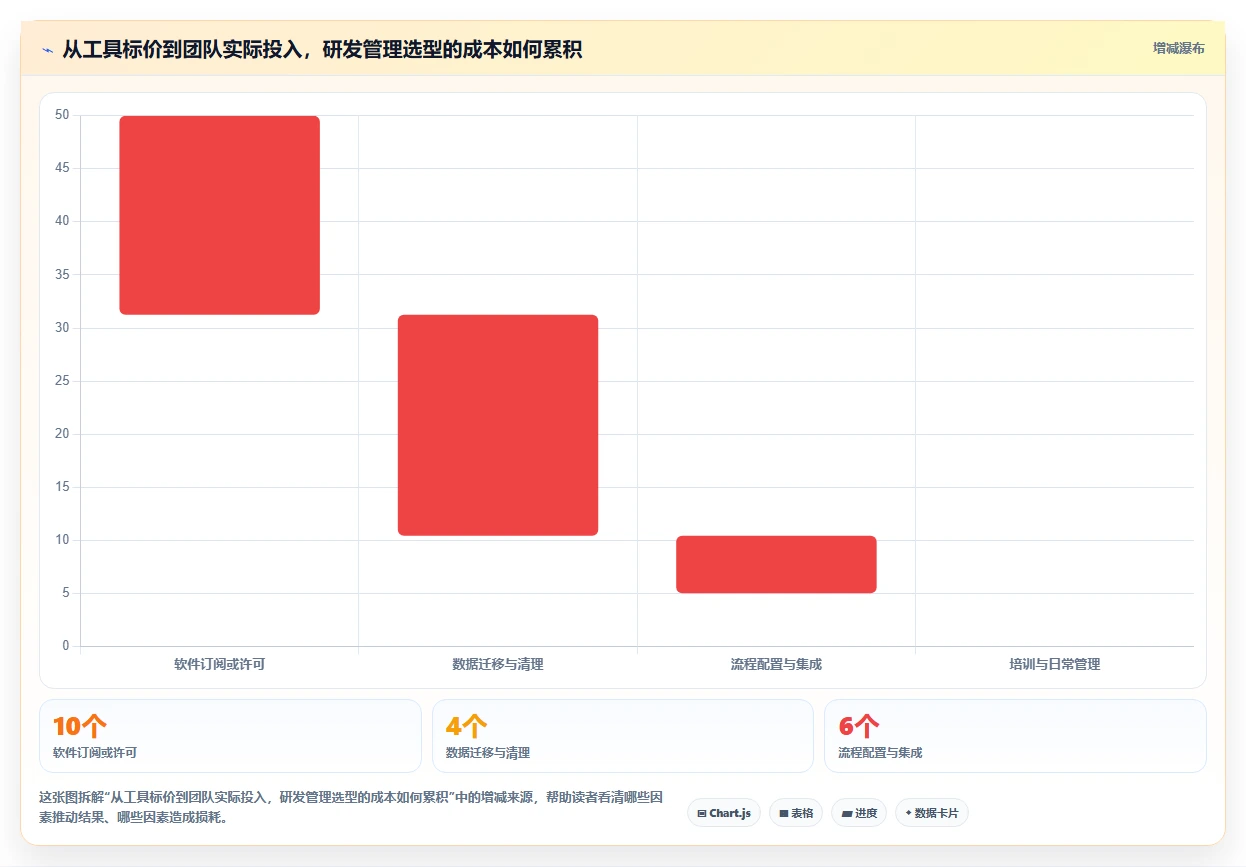Image resolution: width=1246 pixels, height=867 pixels.
Task: Click the y-axis value 35
Action: (62, 274)
